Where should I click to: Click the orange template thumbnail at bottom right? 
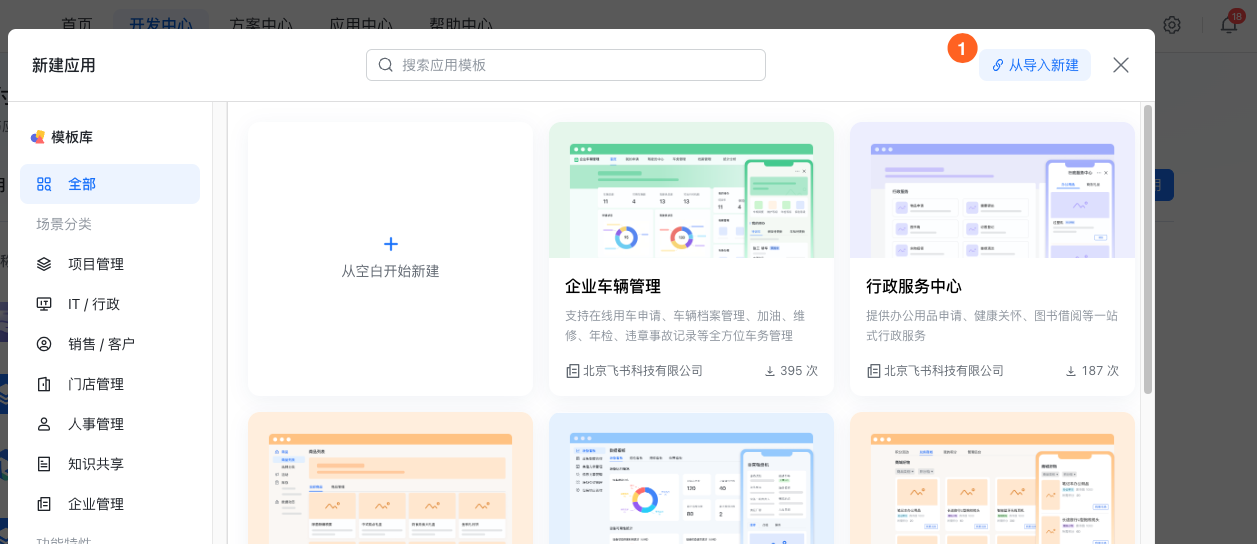pyautogui.click(x=992, y=478)
